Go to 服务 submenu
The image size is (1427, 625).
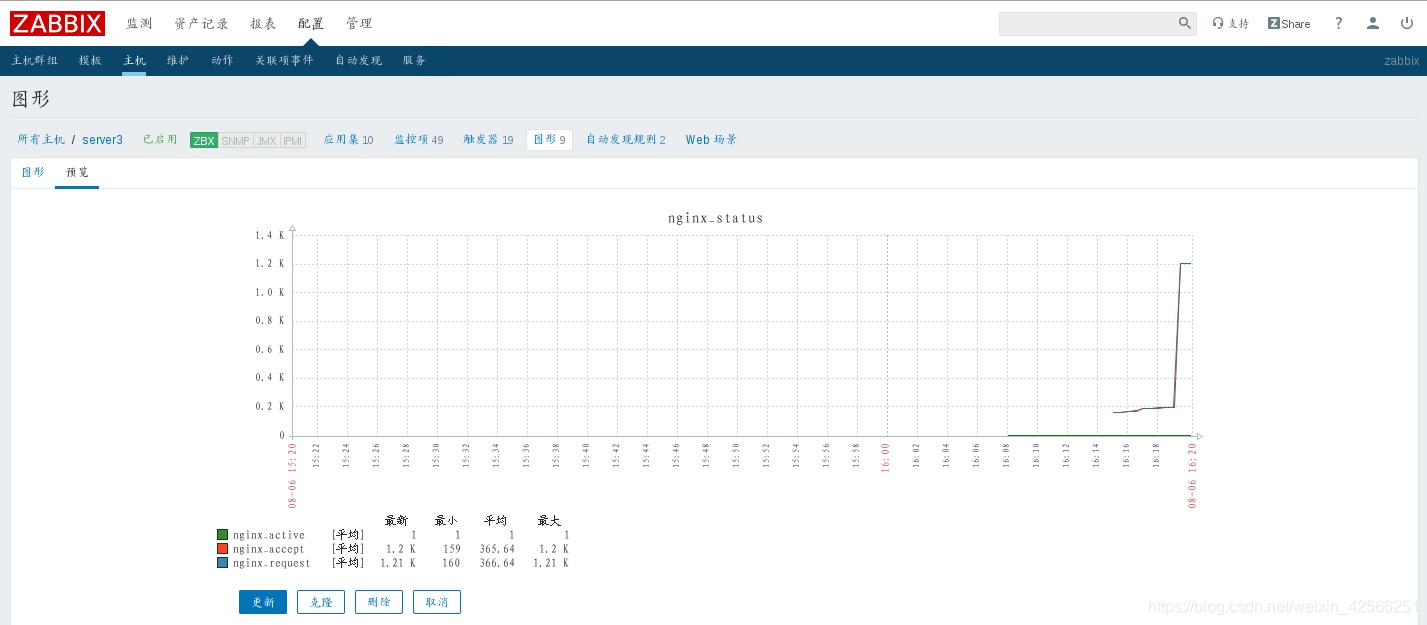click(x=414, y=60)
